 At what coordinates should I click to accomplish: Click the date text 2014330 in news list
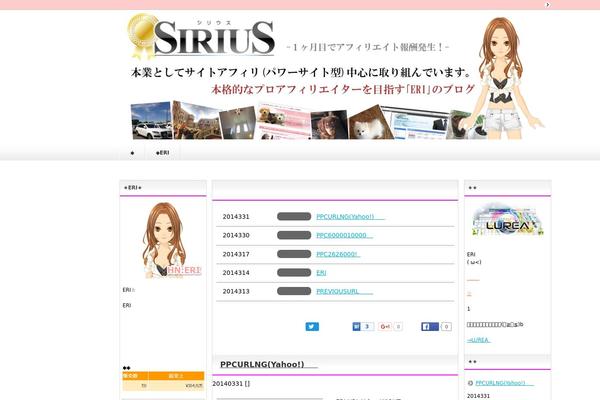[x=236, y=235]
